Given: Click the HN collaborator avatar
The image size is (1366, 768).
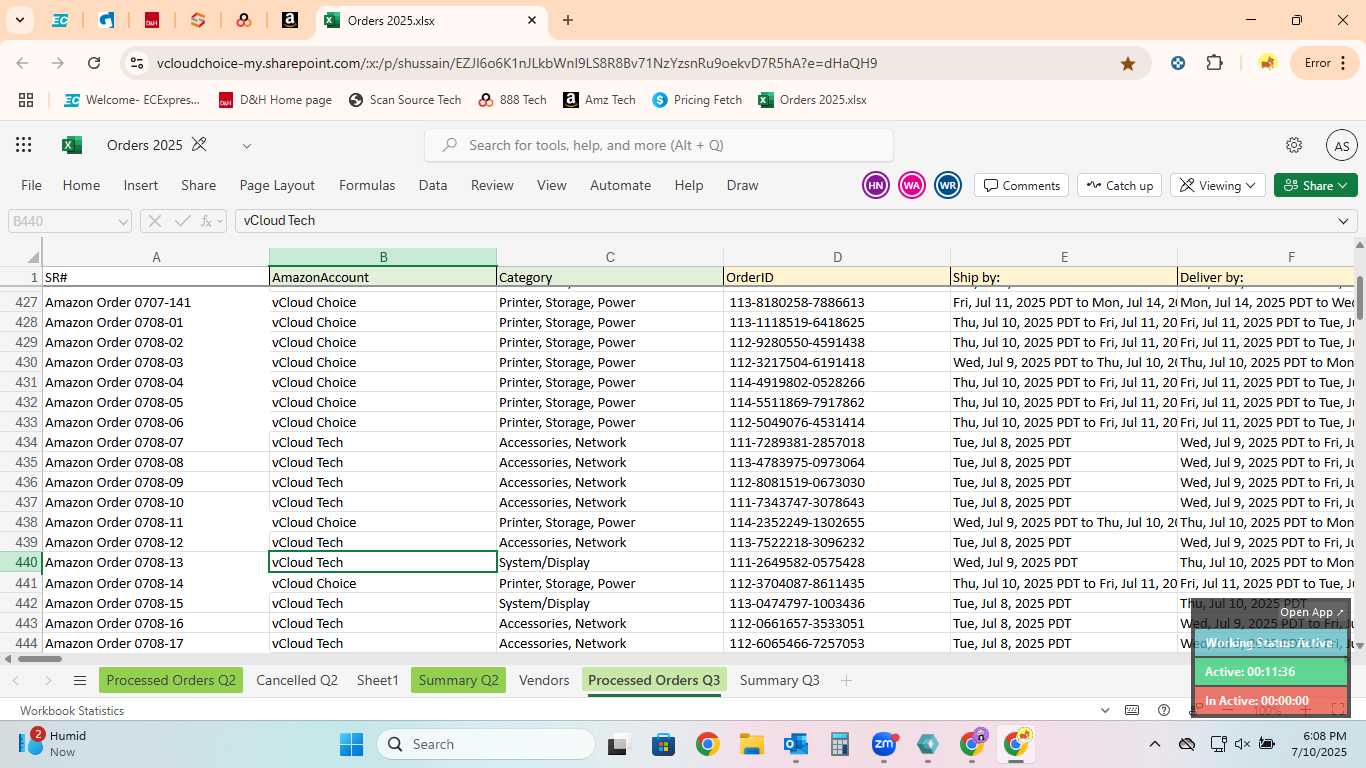Looking at the screenshot, I should [875, 185].
